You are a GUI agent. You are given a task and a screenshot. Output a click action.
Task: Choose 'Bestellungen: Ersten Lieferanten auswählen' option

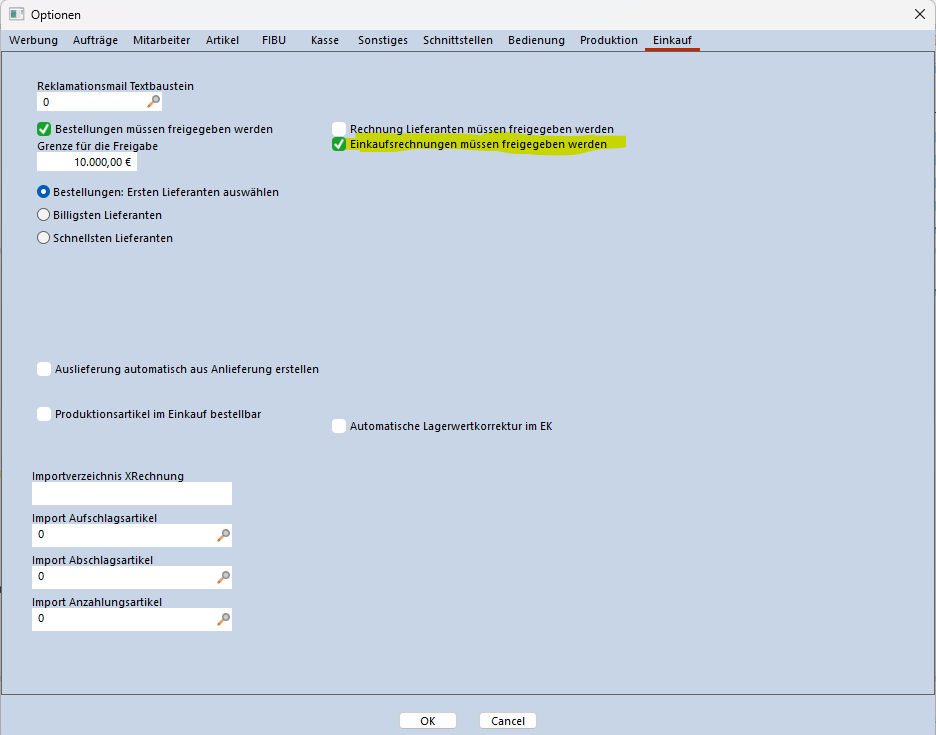tap(43, 192)
